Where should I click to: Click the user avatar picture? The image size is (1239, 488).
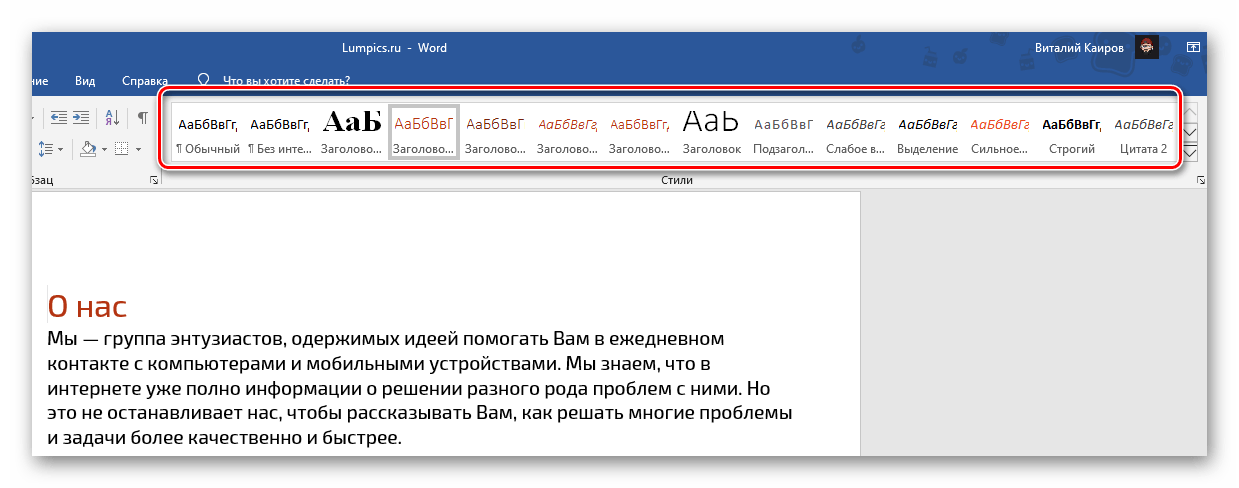click(1148, 47)
